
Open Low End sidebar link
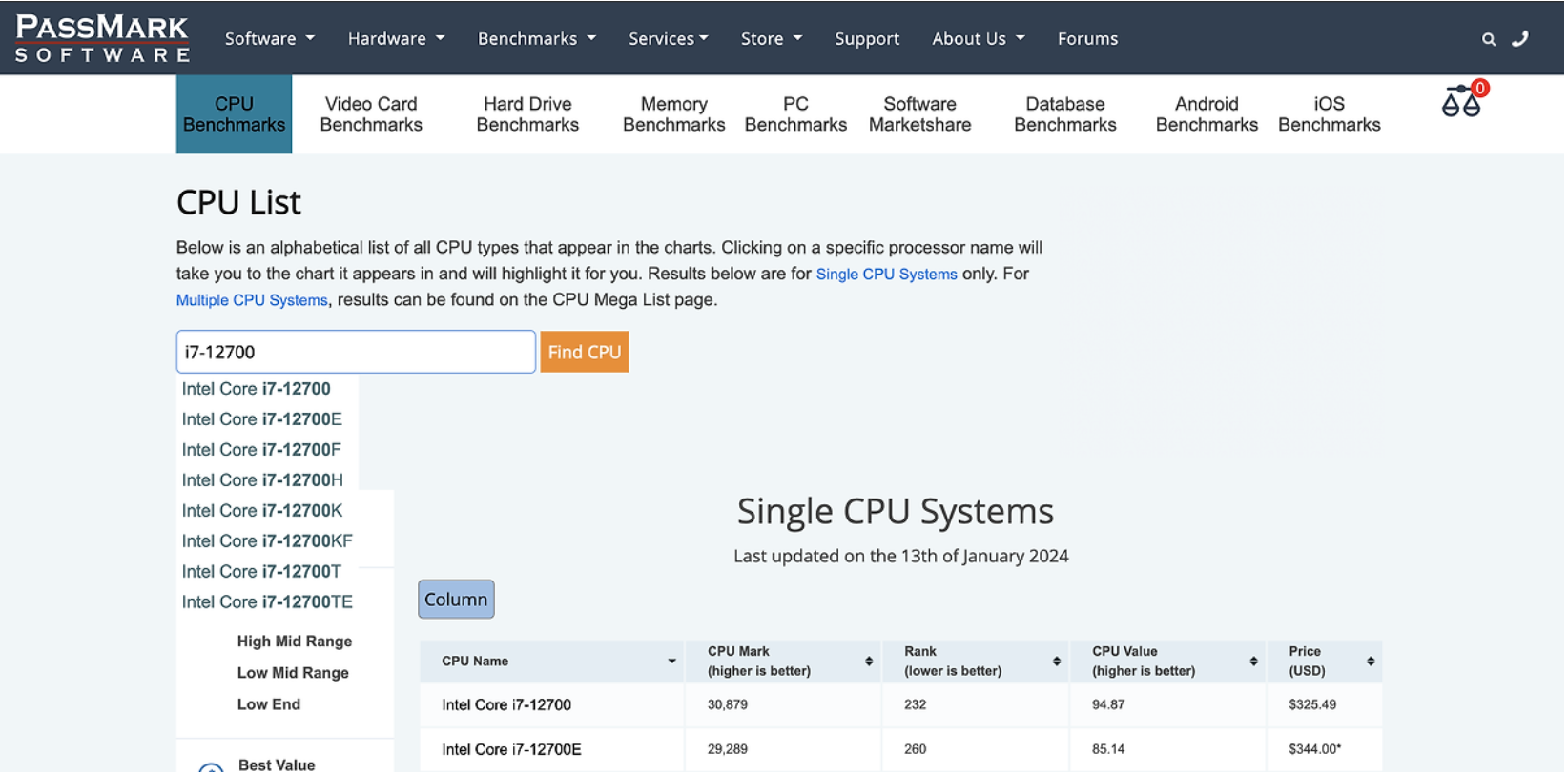[269, 705]
